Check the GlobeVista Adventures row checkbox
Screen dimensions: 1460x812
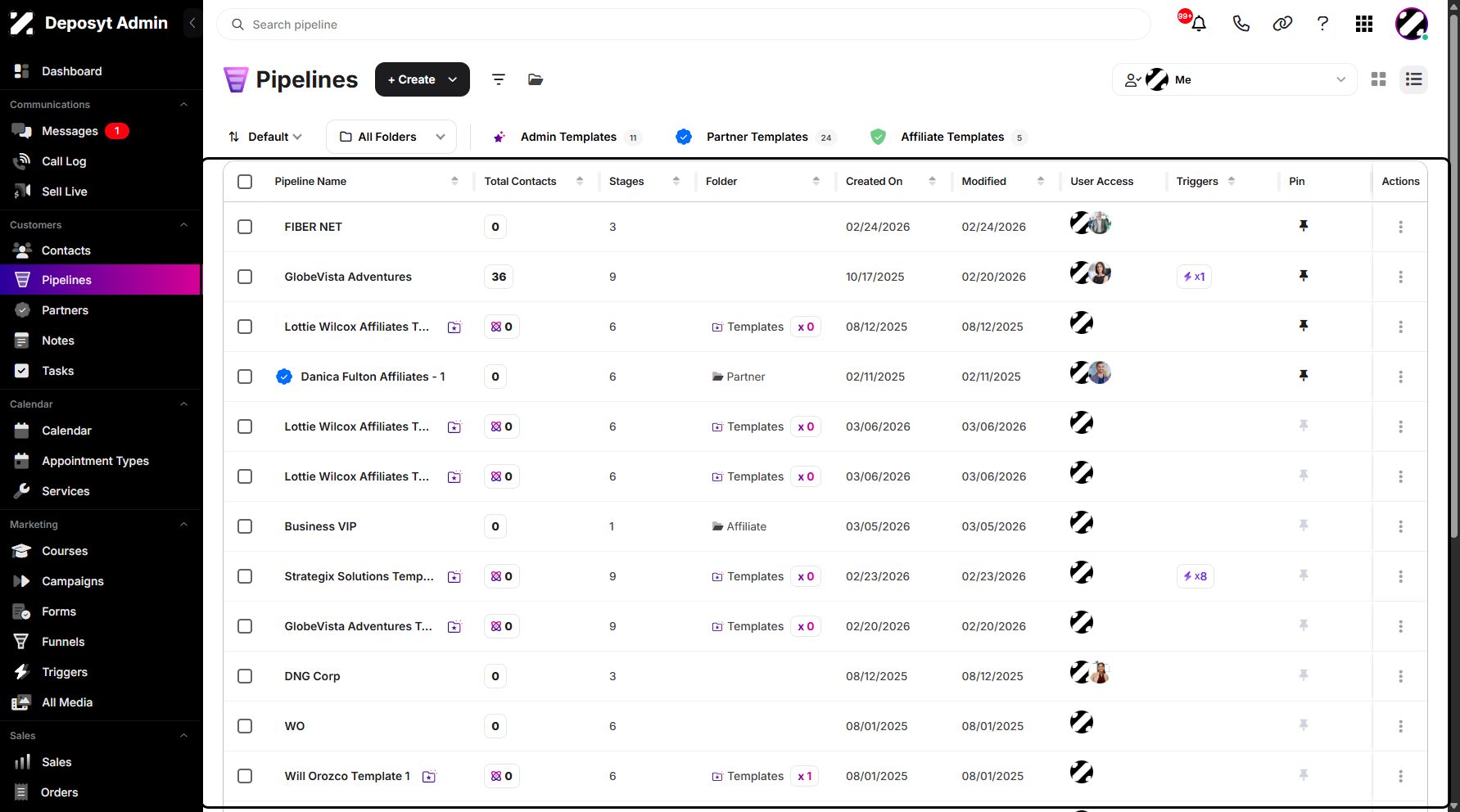[x=245, y=277]
